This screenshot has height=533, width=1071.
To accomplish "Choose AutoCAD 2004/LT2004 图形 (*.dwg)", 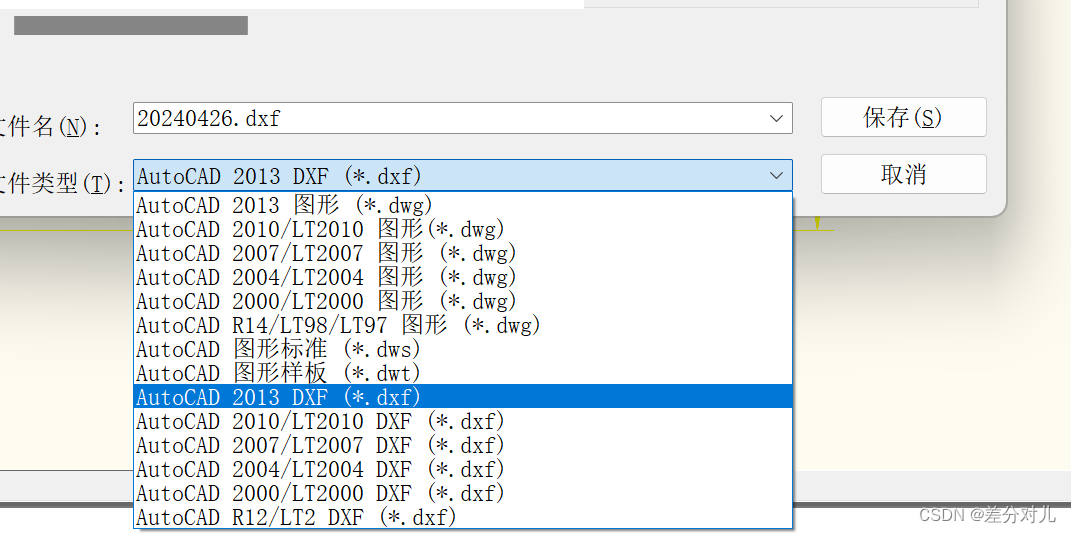I will click(463, 277).
